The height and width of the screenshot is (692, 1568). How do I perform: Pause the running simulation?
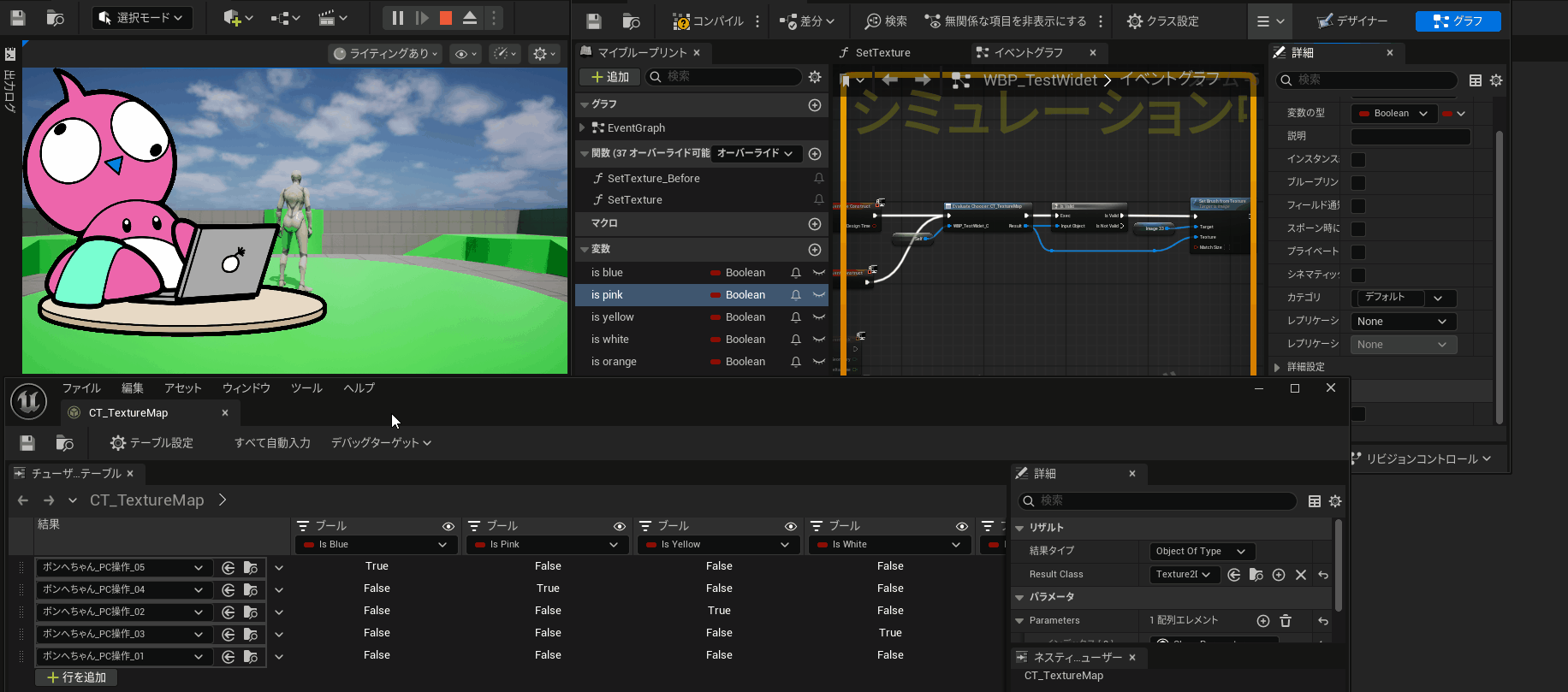tap(398, 18)
